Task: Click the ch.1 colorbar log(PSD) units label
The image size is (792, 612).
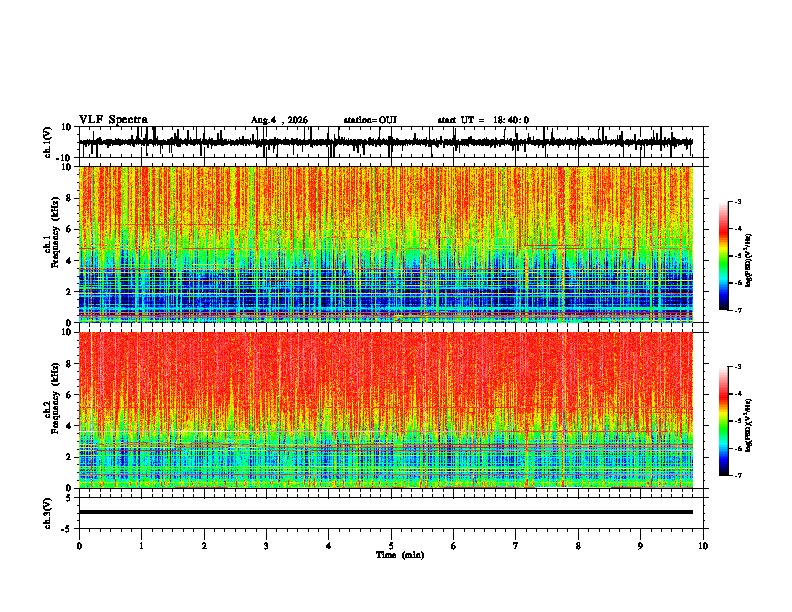Action: (x=749, y=261)
